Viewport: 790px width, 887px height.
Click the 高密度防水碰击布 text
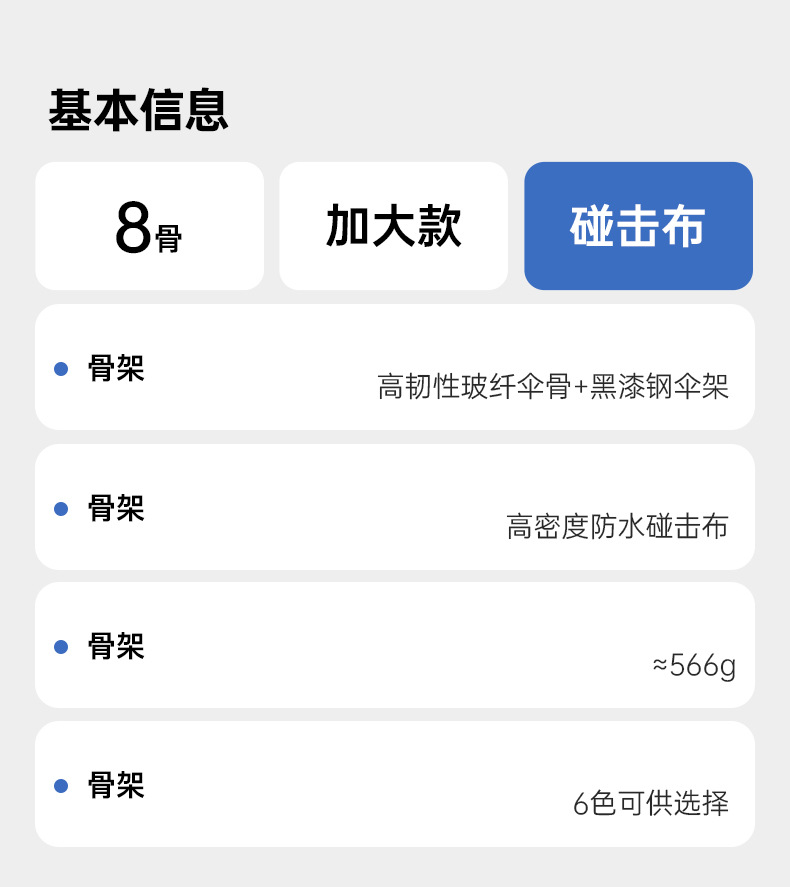[617, 526]
